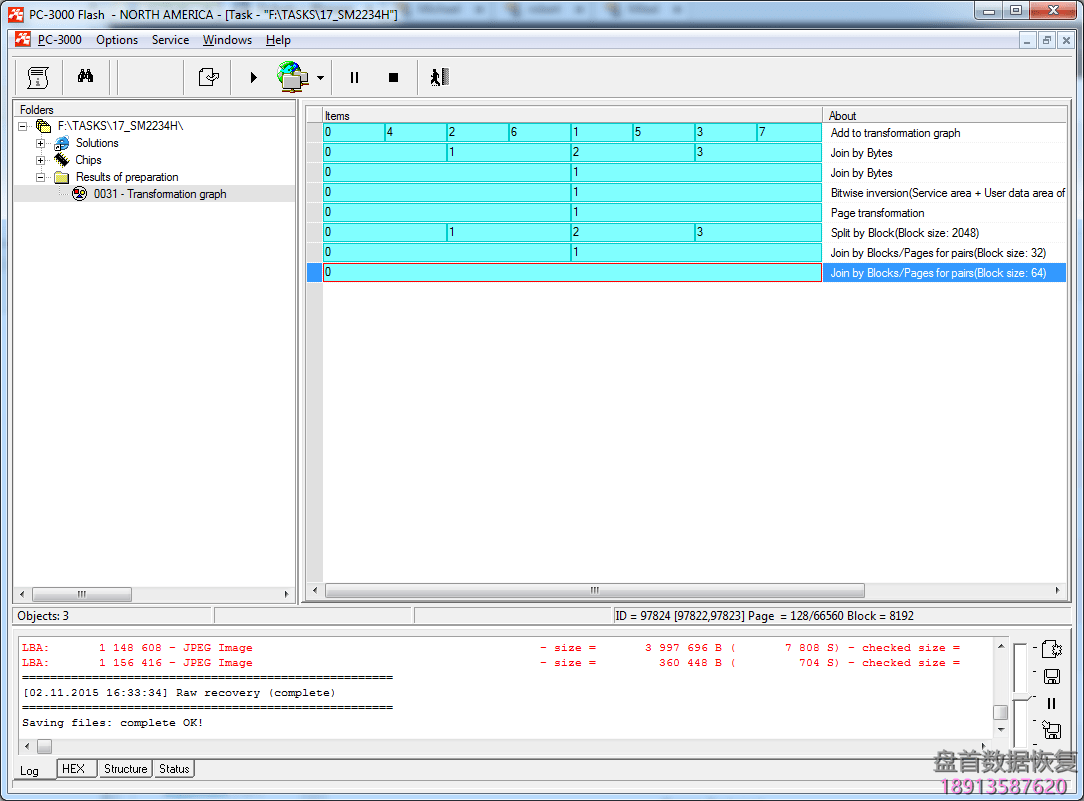Click the globe network computers icon
The width and height of the screenshot is (1084, 801).
click(292, 77)
